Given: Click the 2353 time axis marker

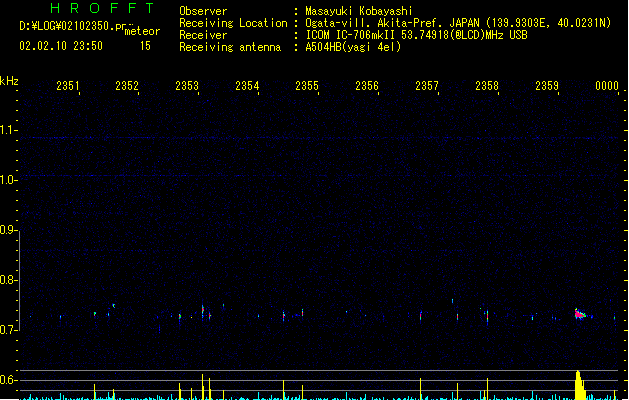Looking at the screenshot, I should [x=187, y=85].
